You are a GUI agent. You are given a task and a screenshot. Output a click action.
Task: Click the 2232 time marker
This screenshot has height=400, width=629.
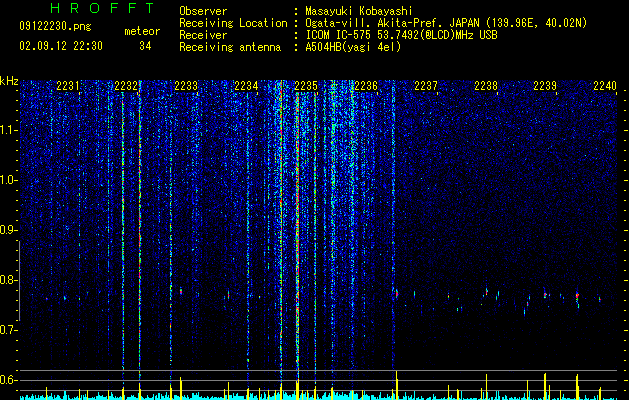(126, 85)
